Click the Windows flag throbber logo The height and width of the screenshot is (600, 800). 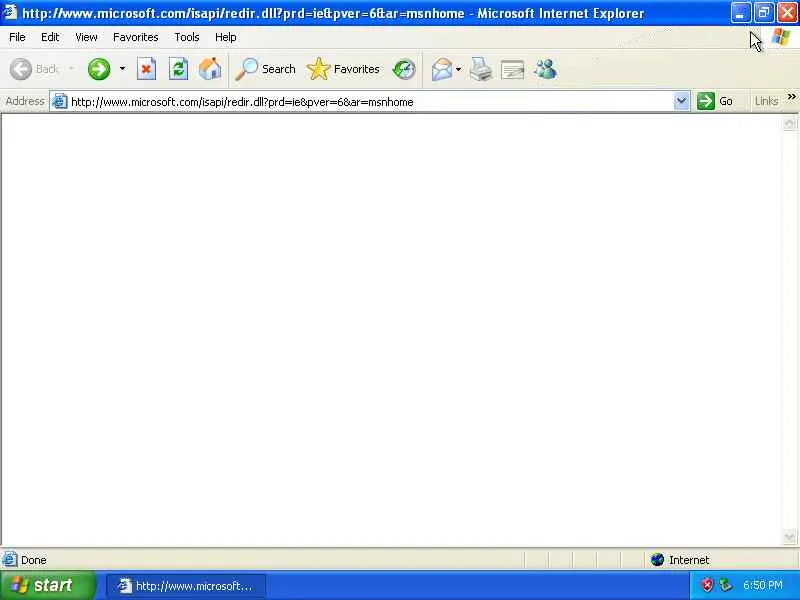coord(782,37)
